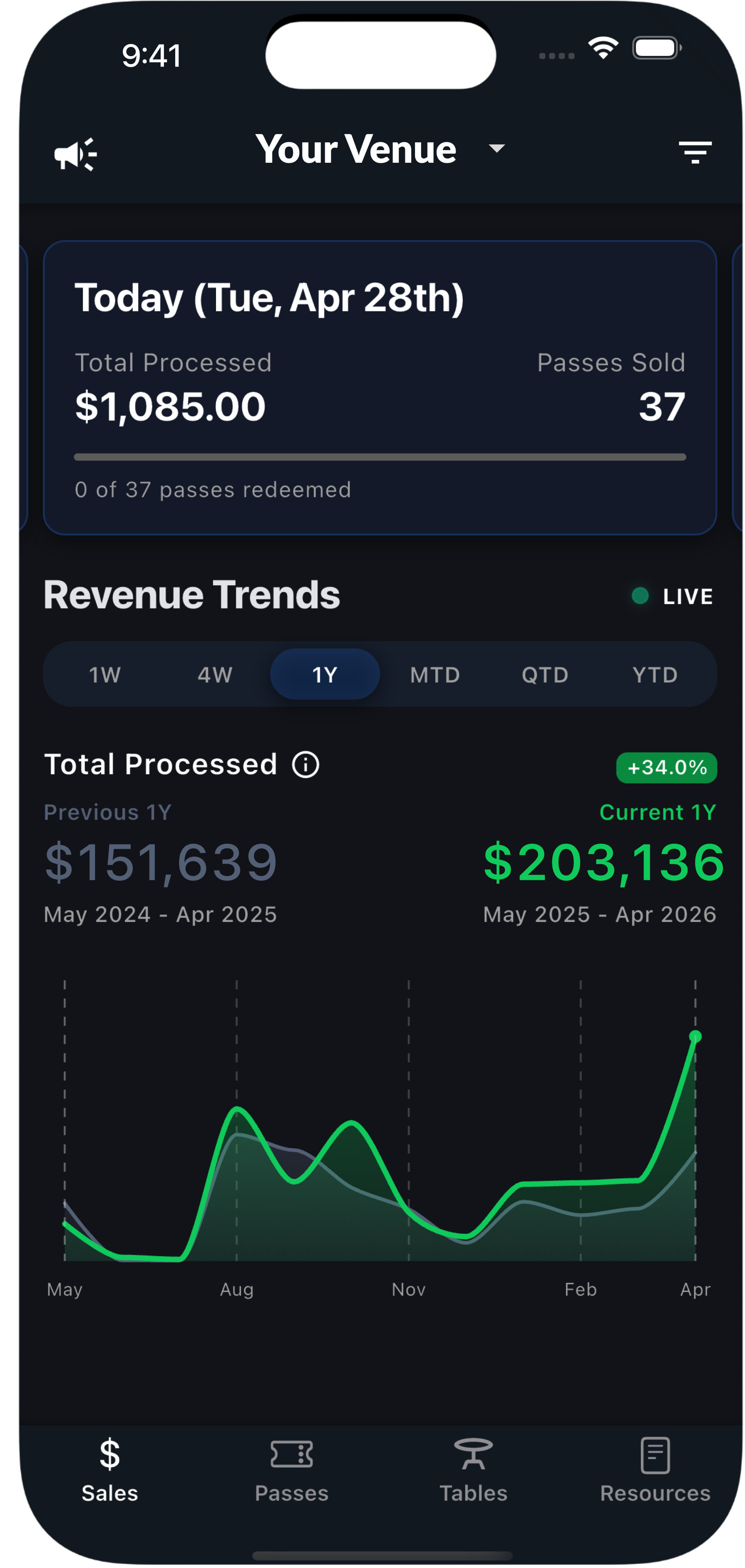Tap the Feb label on chart axis

point(581,1290)
